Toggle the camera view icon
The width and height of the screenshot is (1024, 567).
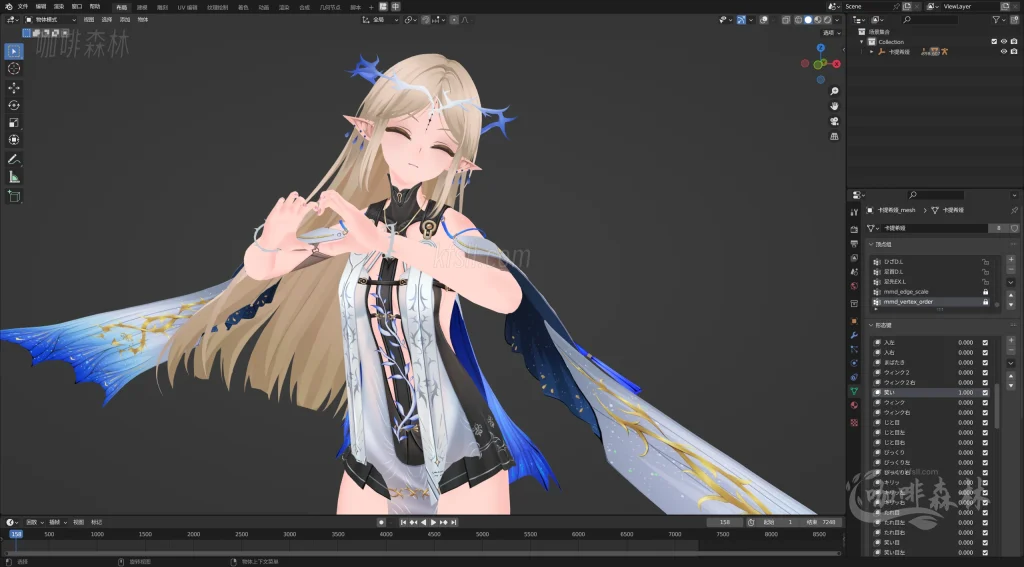click(834, 121)
